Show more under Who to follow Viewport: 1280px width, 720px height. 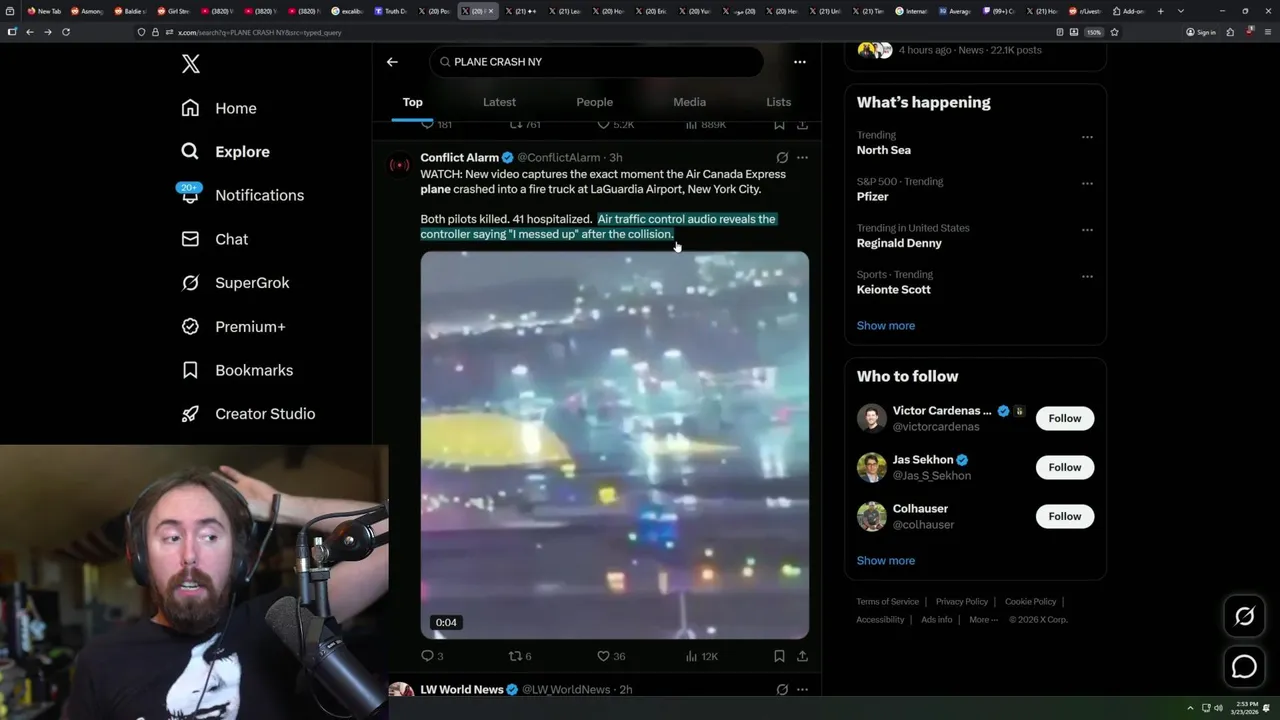tap(885, 561)
